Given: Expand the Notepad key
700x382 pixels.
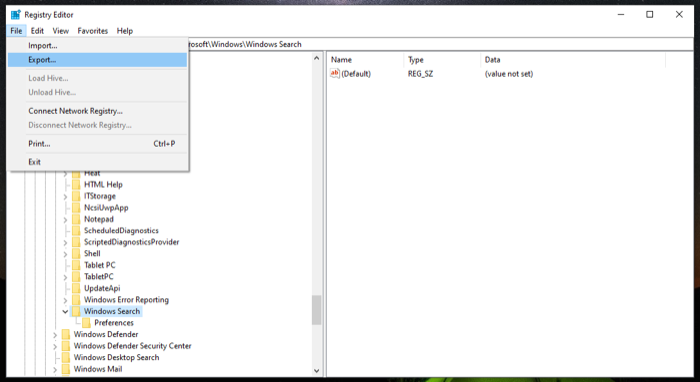Looking at the screenshot, I should point(65,220).
